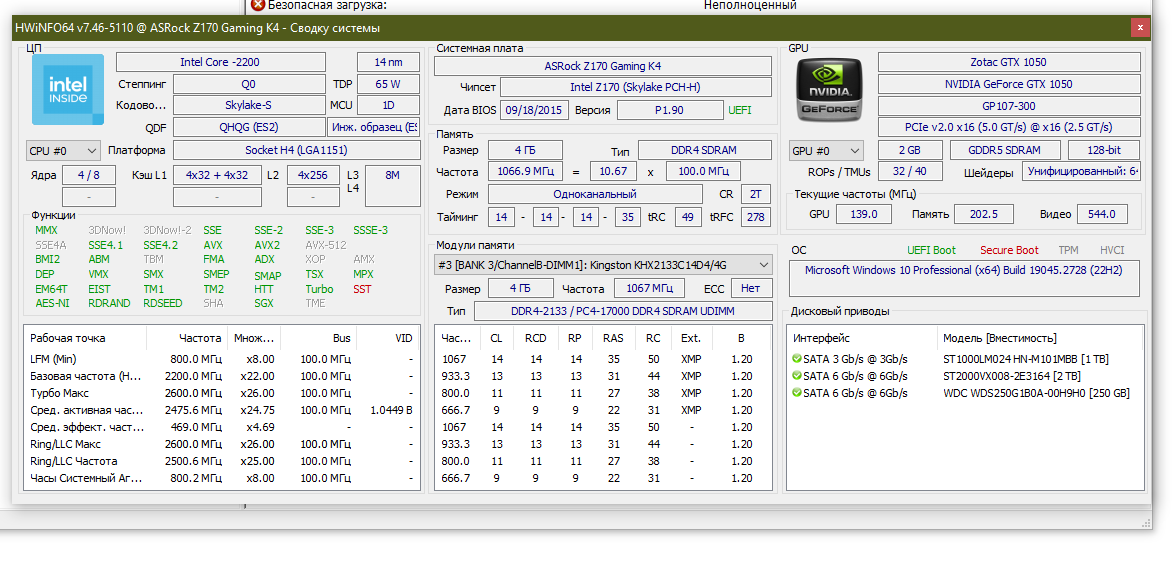Click the 1066.9 МГц memory frequency field
The image size is (1175, 568).
[x=525, y=172]
